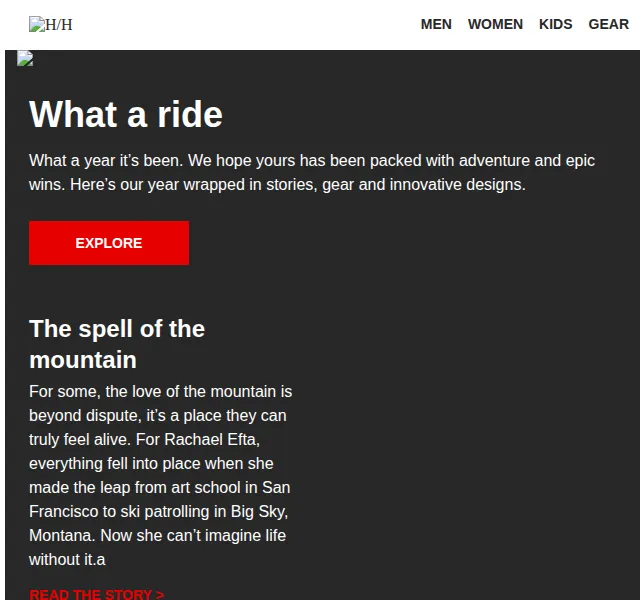Click the word Montana in the story
The height and width of the screenshot is (600, 640).
pos(60,536)
